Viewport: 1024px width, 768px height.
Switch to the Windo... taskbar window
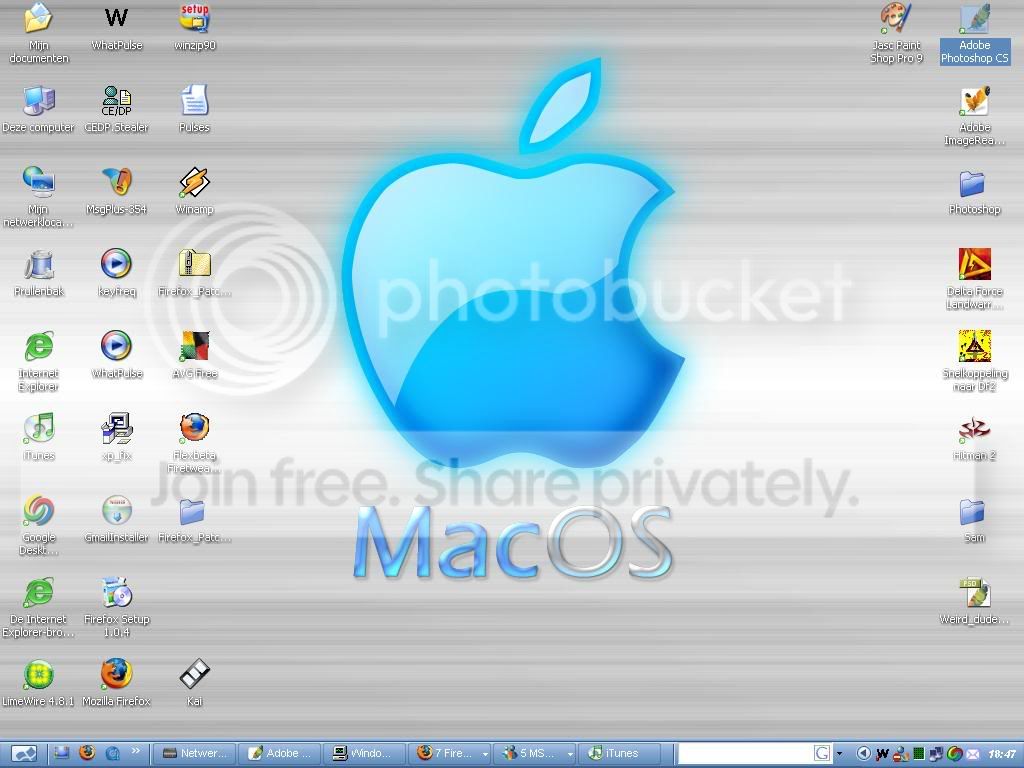point(364,754)
